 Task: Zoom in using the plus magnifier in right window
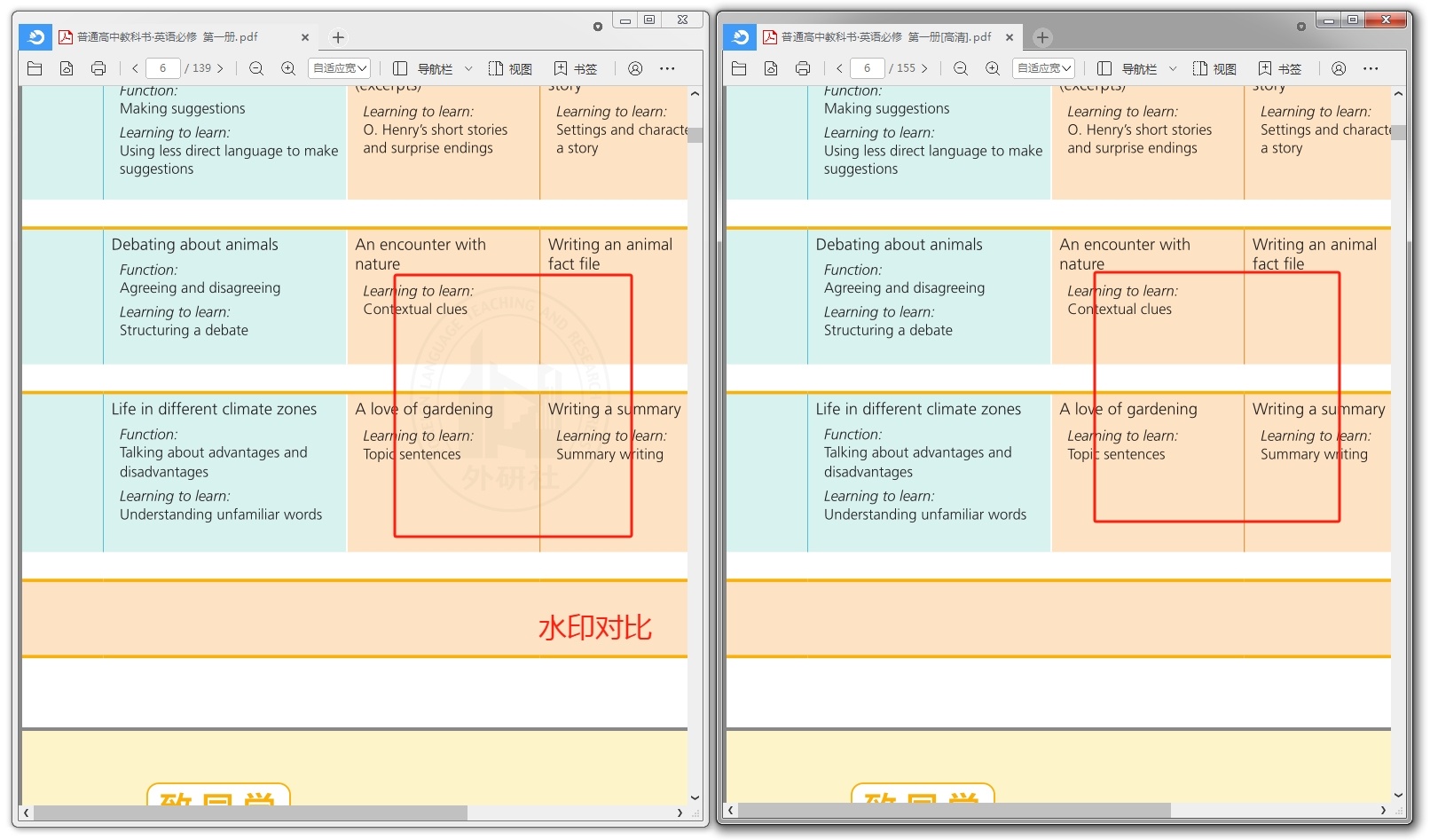[x=993, y=68]
